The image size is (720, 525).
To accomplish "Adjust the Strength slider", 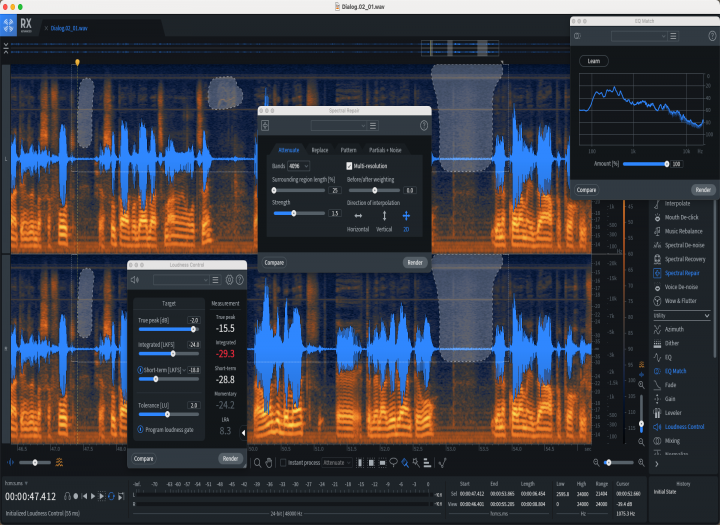I will pyautogui.click(x=299, y=213).
